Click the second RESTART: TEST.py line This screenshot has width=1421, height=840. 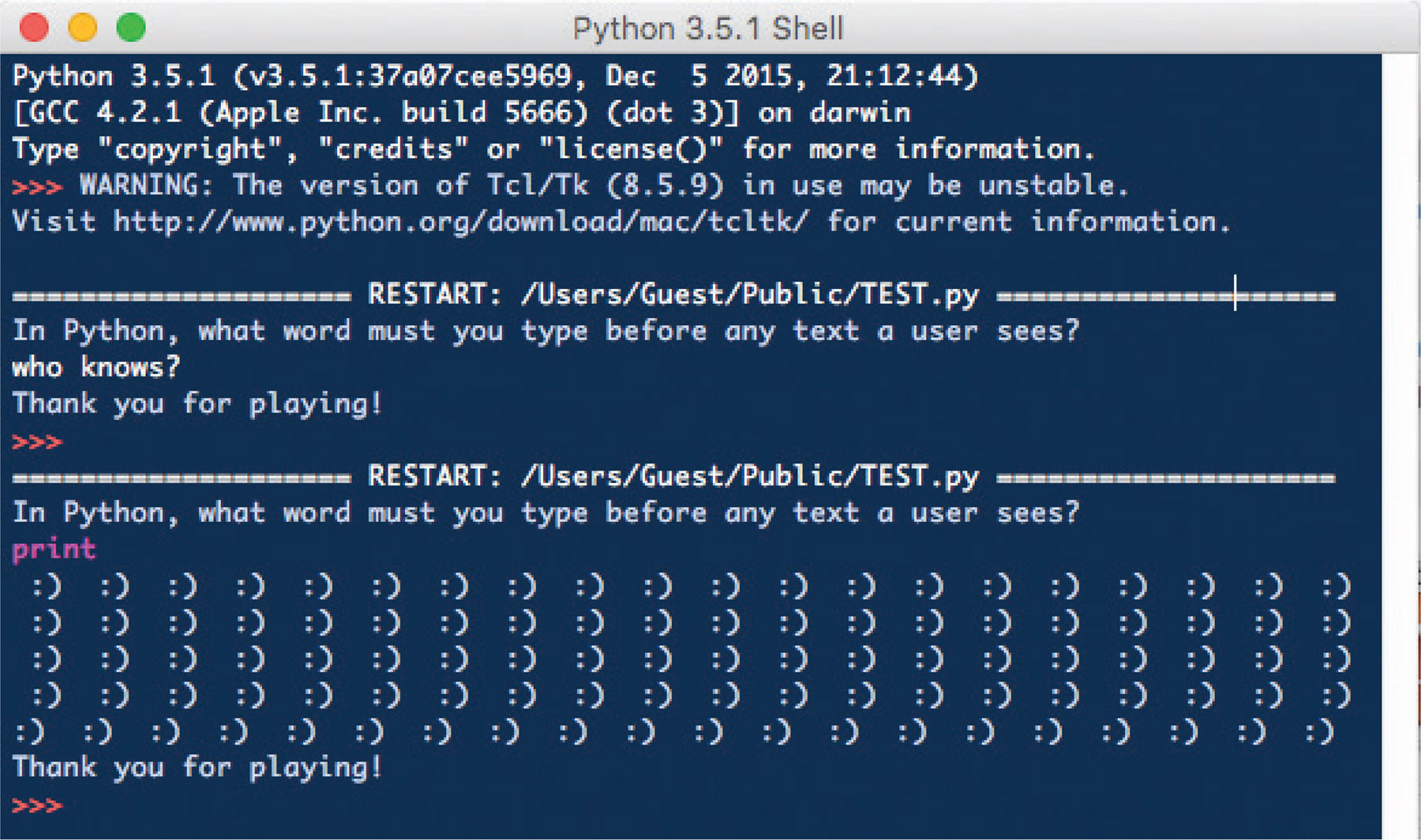tap(673, 477)
